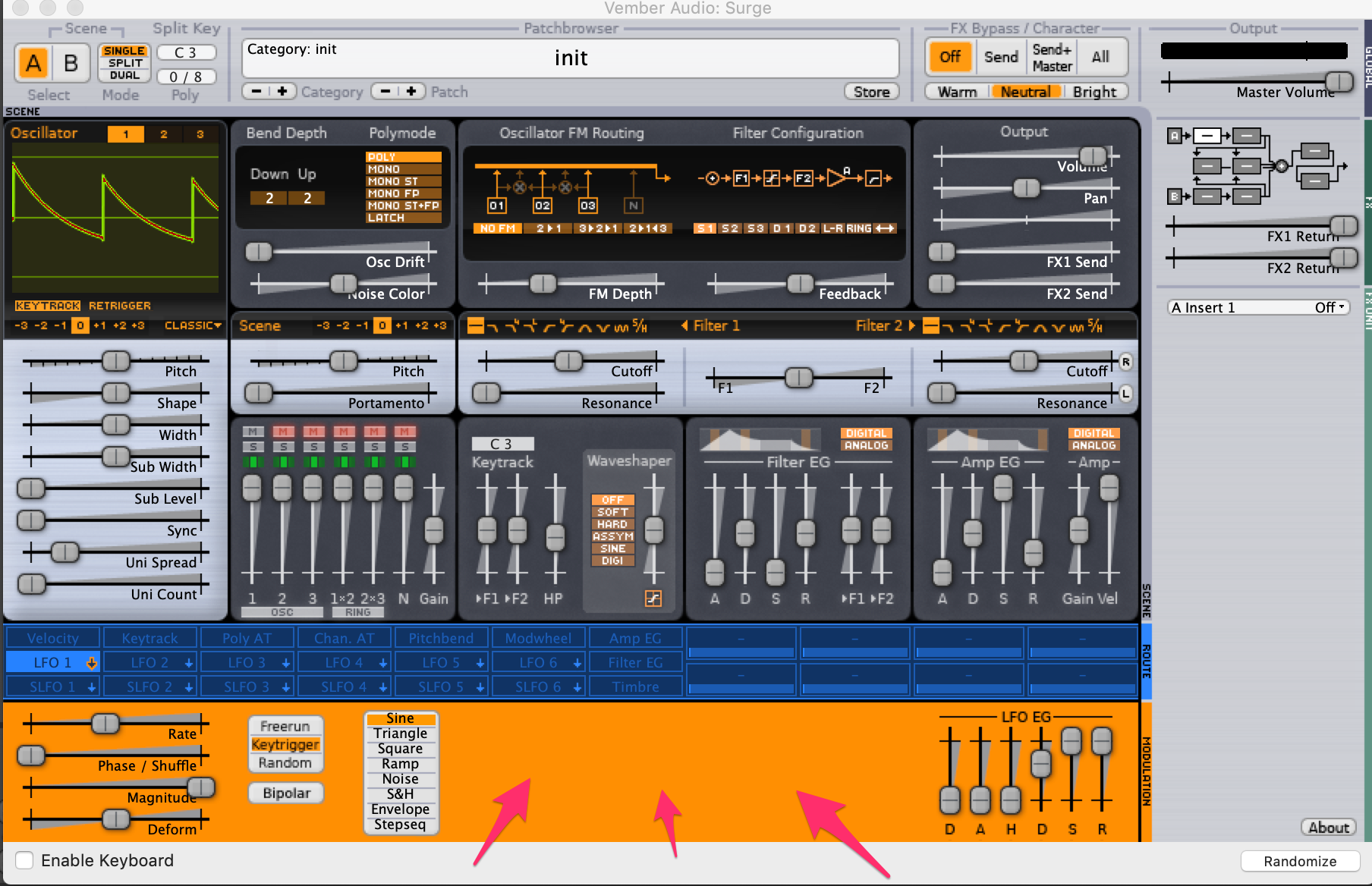Viewport: 1372px width, 886px height.
Task: Open LFO 1 modulation source arrow icon
Action: (91, 663)
